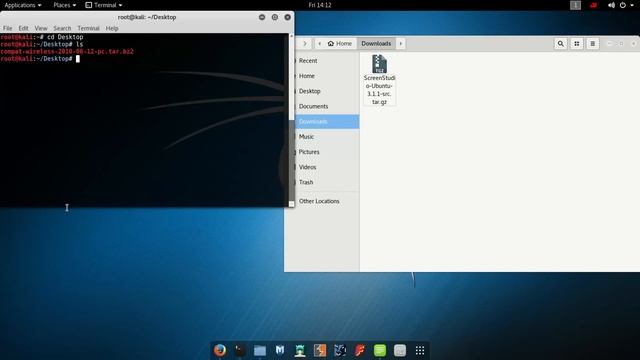Click the terminal prompt cursor line
The image size is (640, 360).
(x=40, y=59)
